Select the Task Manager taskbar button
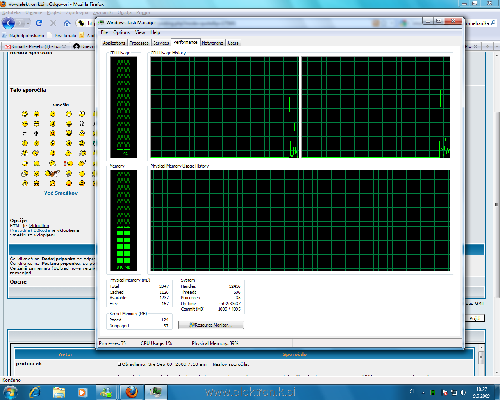The image size is (500, 400). pos(155,392)
